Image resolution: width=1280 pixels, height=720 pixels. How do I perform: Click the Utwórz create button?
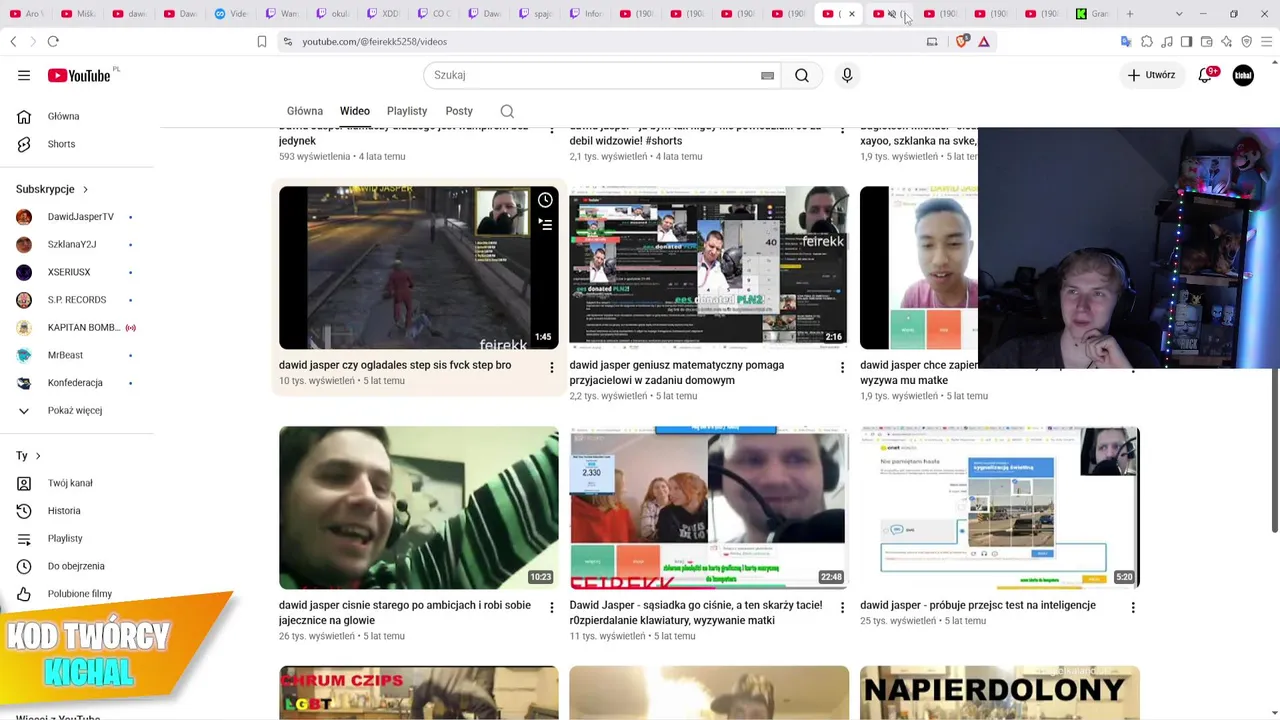[x=1151, y=75]
